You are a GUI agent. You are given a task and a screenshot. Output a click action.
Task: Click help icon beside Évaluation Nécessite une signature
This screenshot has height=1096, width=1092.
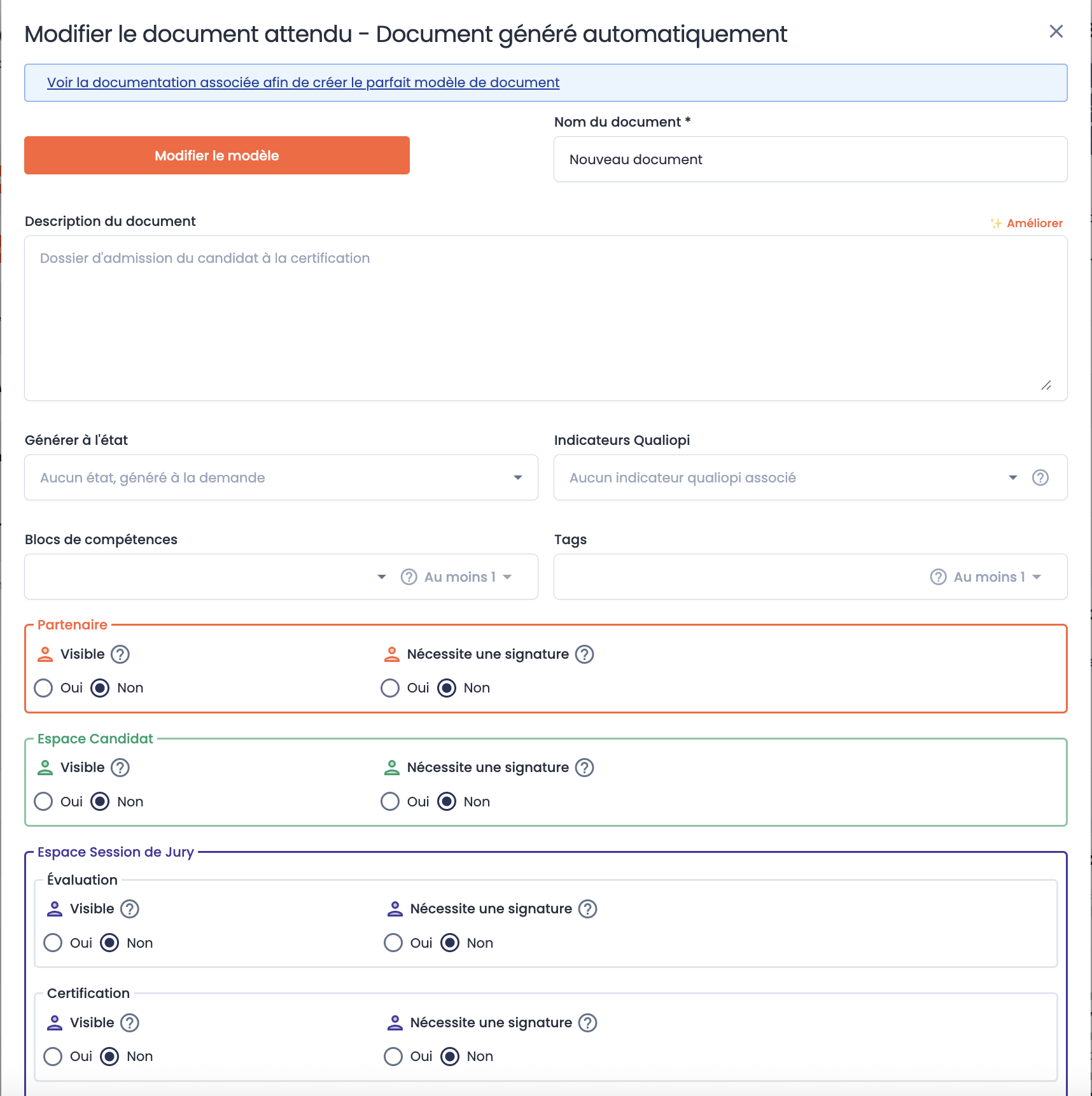[x=587, y=909]
